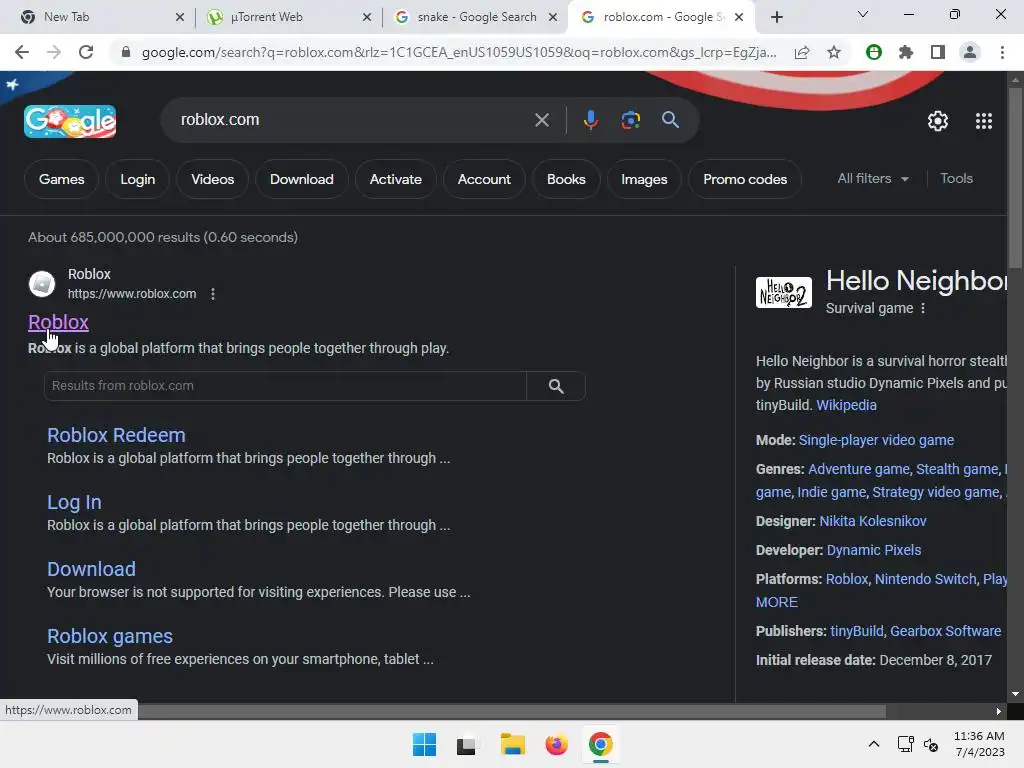Click the Hello Neighbor 2 thumbnail
Image resolution: width=1024 pixels, height=768 pixels.
(x=784, y=292)
